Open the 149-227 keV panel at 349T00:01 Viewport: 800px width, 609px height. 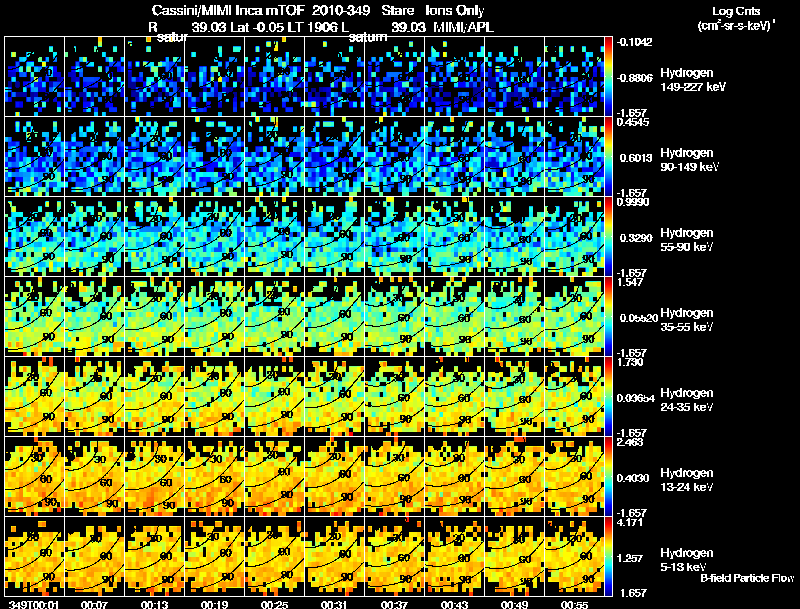click(x=34, y=76)
